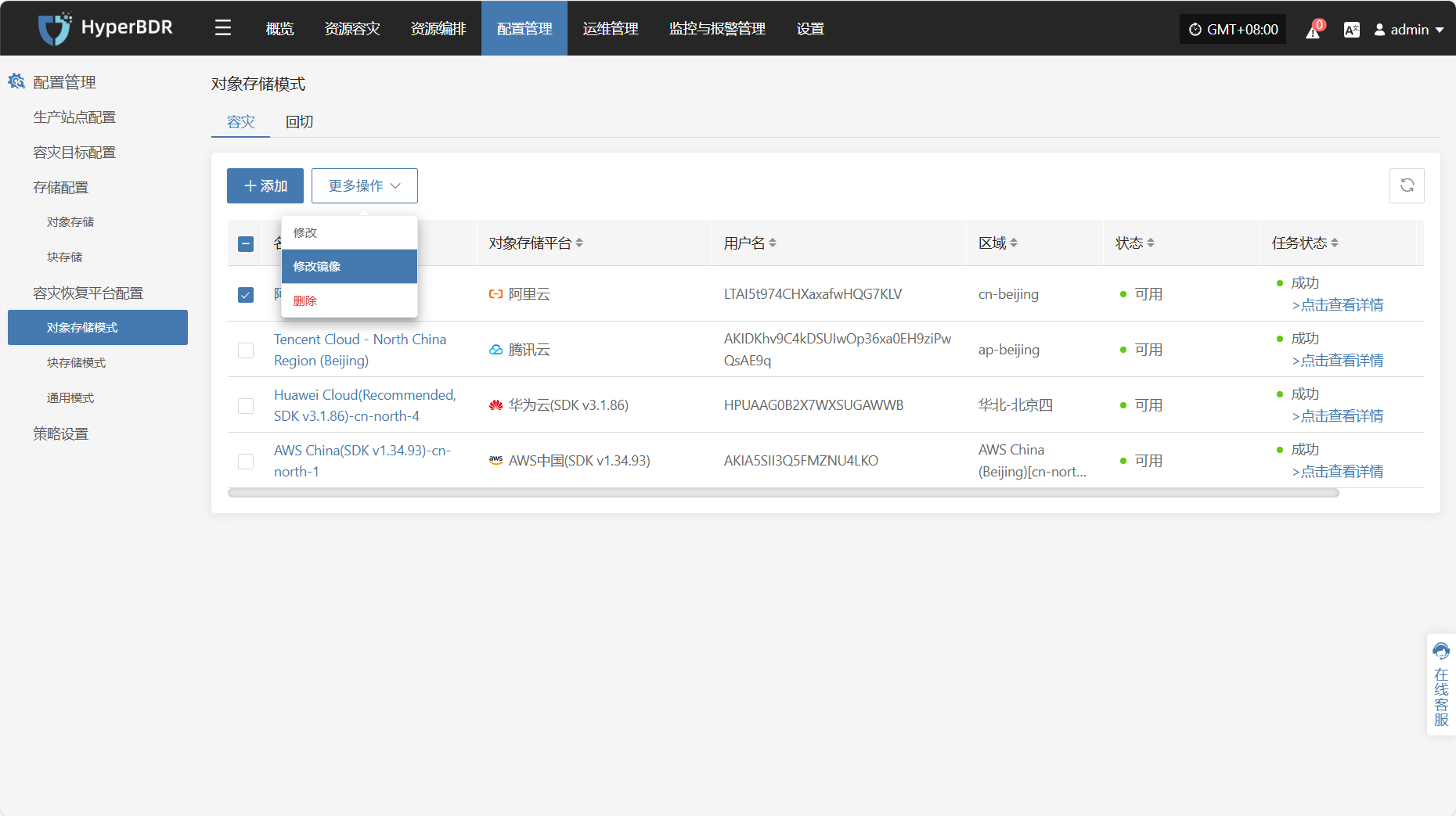1456x816 pixels.
Task: Check the Tencent Cloud row checkbox
Action: pos(246,350)
